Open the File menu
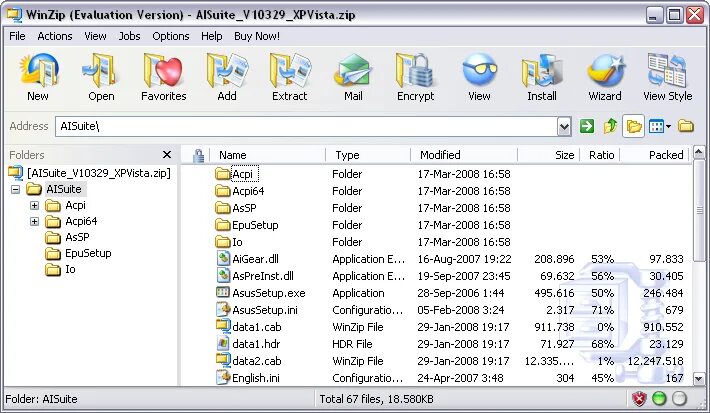The image size is (710, 413). (x=17, y=36)
